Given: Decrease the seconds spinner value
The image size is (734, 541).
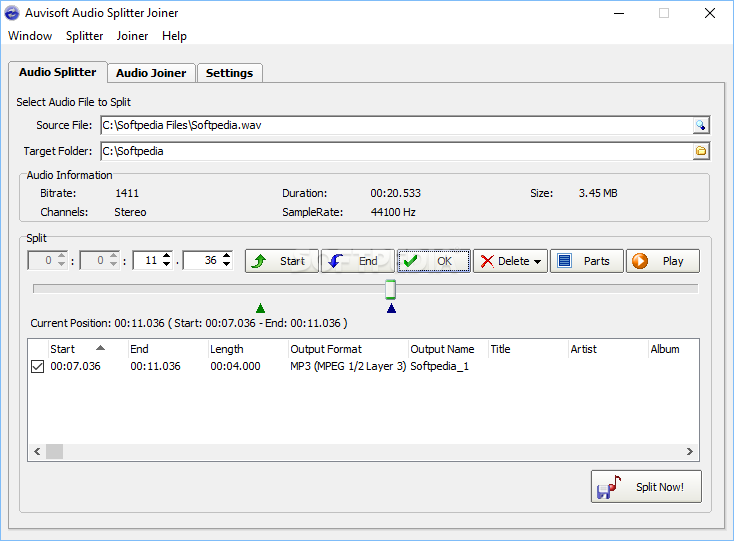Looking at the screenshot, I should [167, 264].
